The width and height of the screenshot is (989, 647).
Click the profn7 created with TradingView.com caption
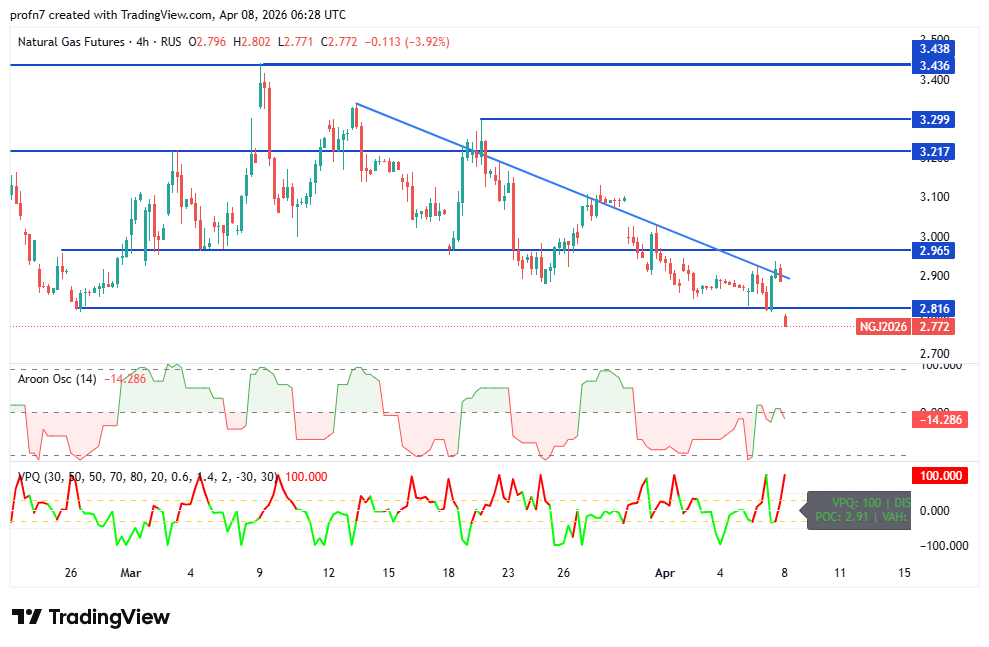178,15
